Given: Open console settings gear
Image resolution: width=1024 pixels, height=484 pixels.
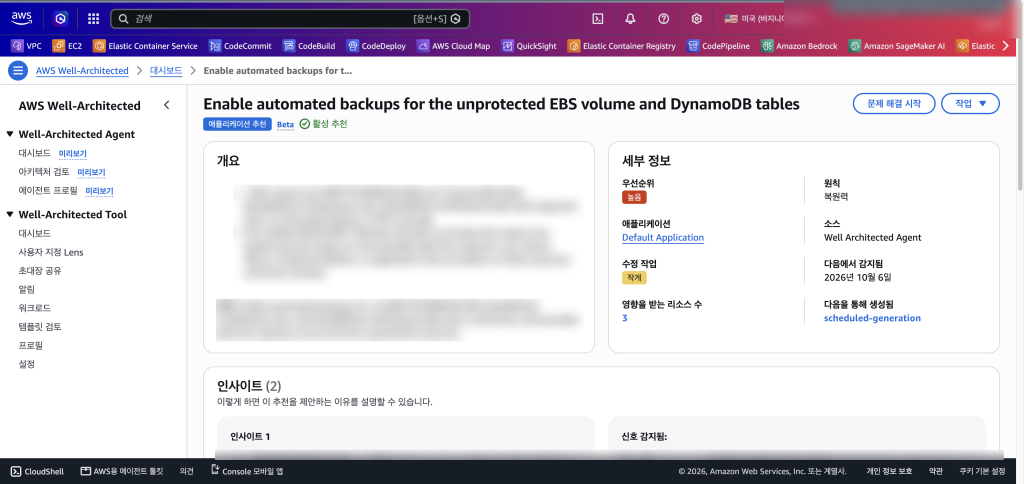Looking at the screenshot, I should 697,19.
